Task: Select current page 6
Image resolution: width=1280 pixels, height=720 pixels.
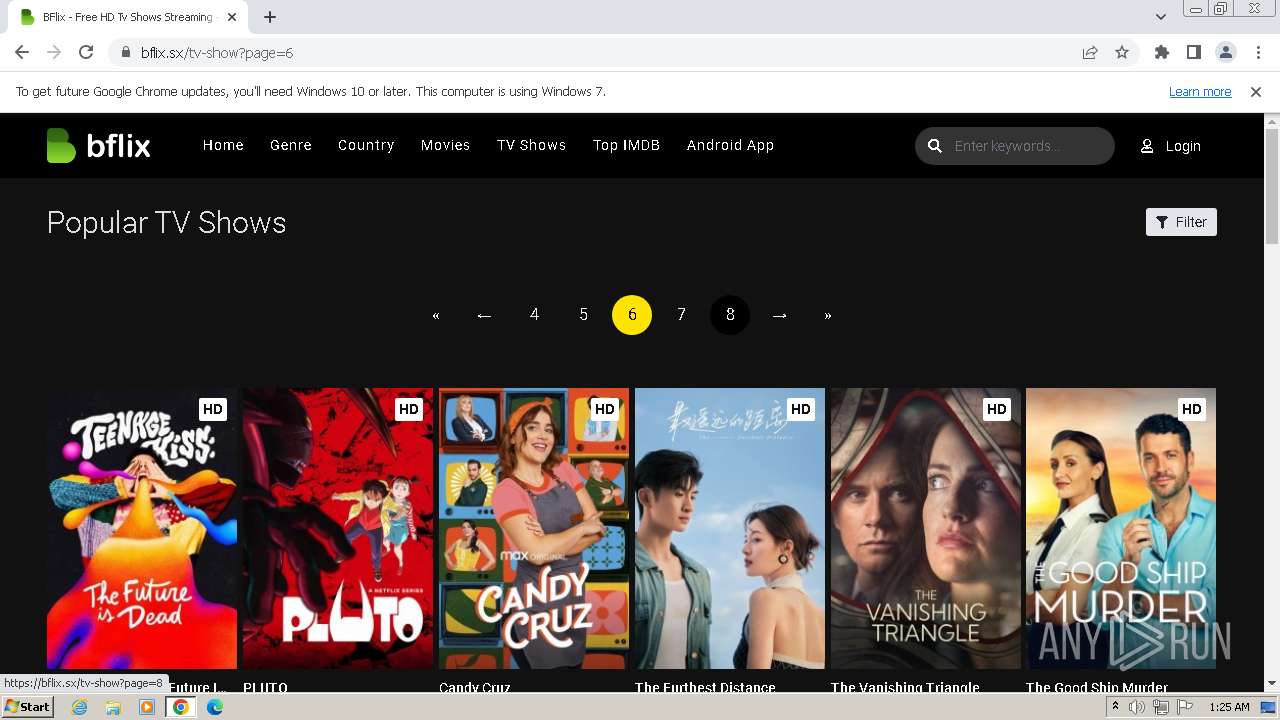Action: coord(632,315)
